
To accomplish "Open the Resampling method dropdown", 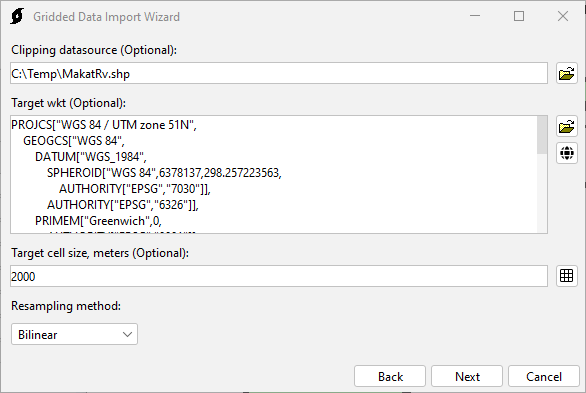I will [74, 334].
